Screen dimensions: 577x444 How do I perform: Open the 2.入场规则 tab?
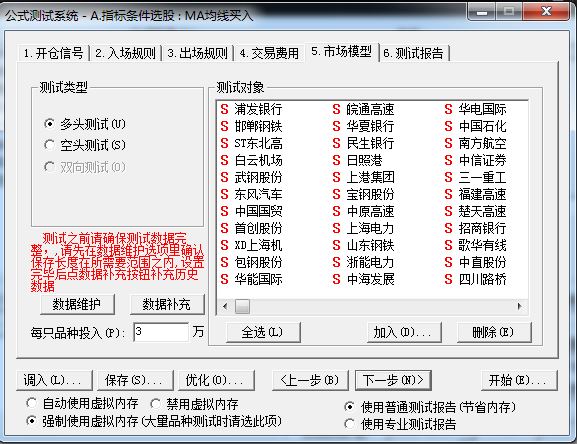click(125, 53)
